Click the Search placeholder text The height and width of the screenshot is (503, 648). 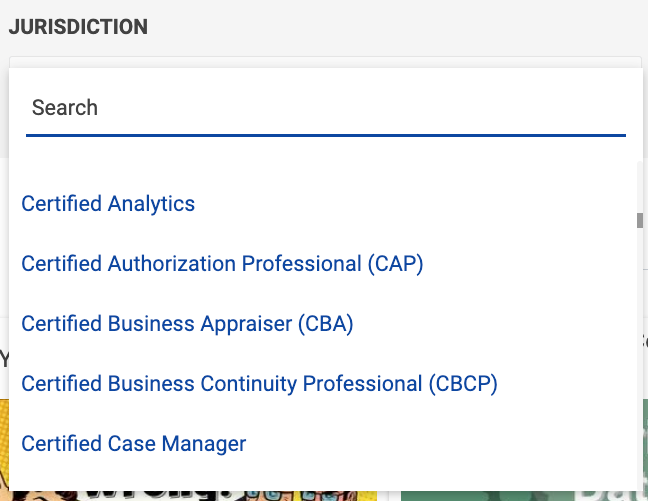click(65, 108)
